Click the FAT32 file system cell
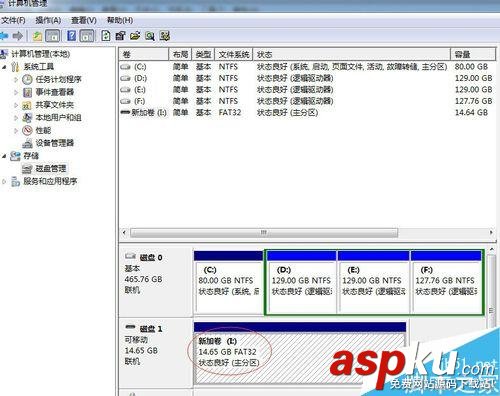The height and width of the screenshot is (396, 500). point(230,113)
